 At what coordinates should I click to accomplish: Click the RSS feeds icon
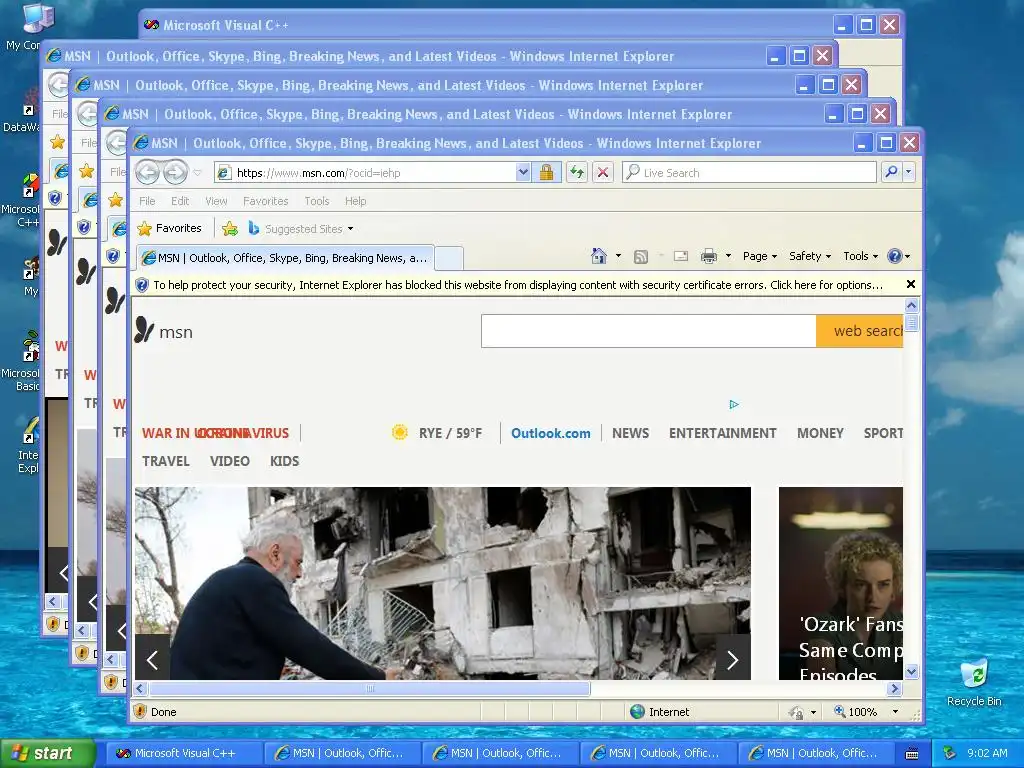(x=641, y=257)
